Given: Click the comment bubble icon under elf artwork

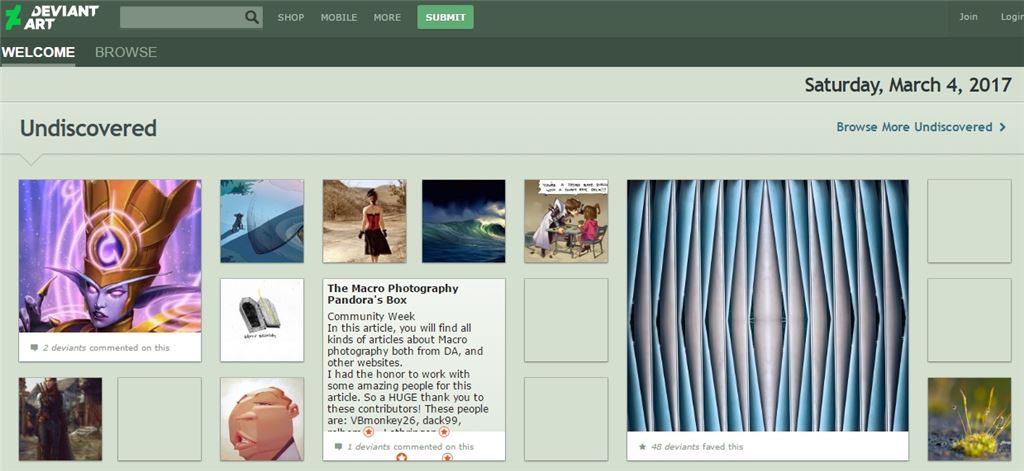Looking at the screenshot, I should click(34, 348).
